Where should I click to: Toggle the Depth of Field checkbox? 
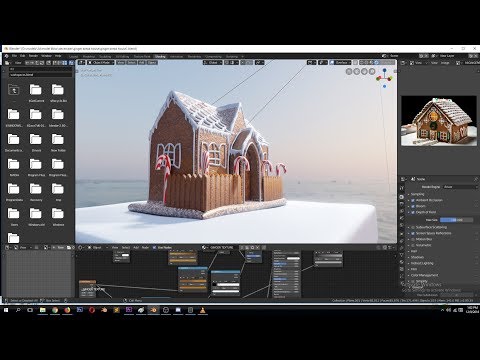[x=413, y=212]
